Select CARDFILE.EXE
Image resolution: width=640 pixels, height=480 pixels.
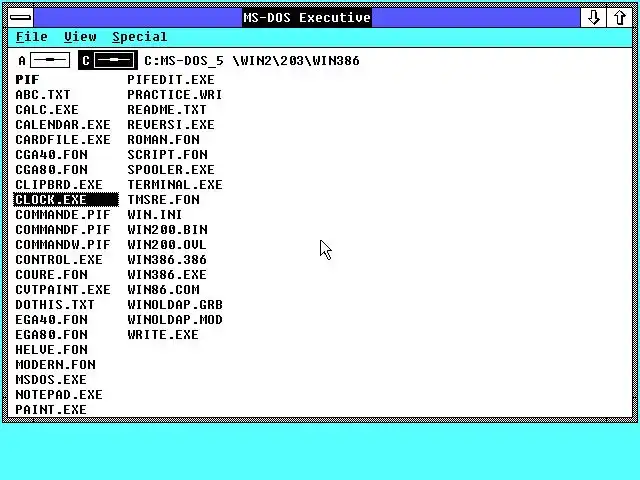pos(63,140)
